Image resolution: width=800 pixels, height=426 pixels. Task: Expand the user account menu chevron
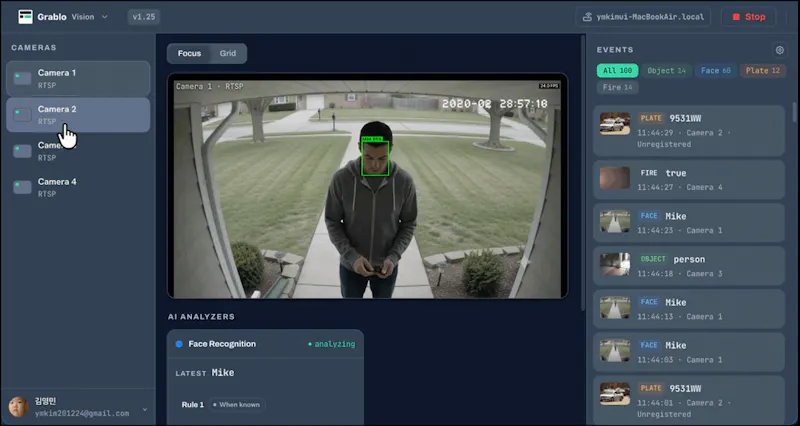145,409
